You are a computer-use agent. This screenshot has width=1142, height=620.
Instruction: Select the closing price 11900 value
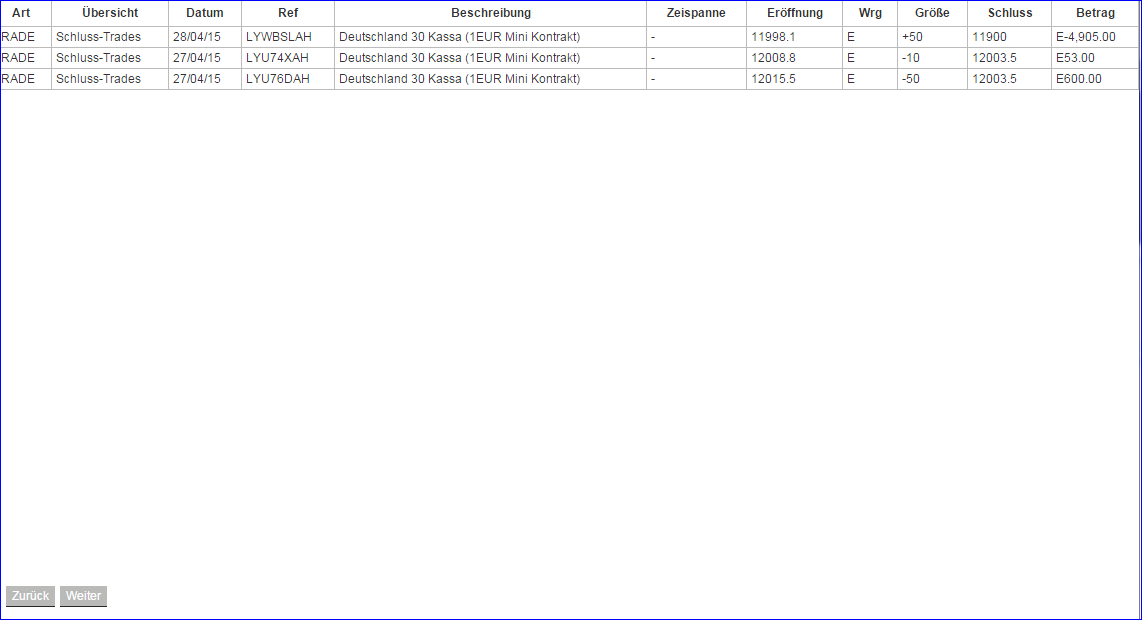pyautogui.click(x=987, y=36)
